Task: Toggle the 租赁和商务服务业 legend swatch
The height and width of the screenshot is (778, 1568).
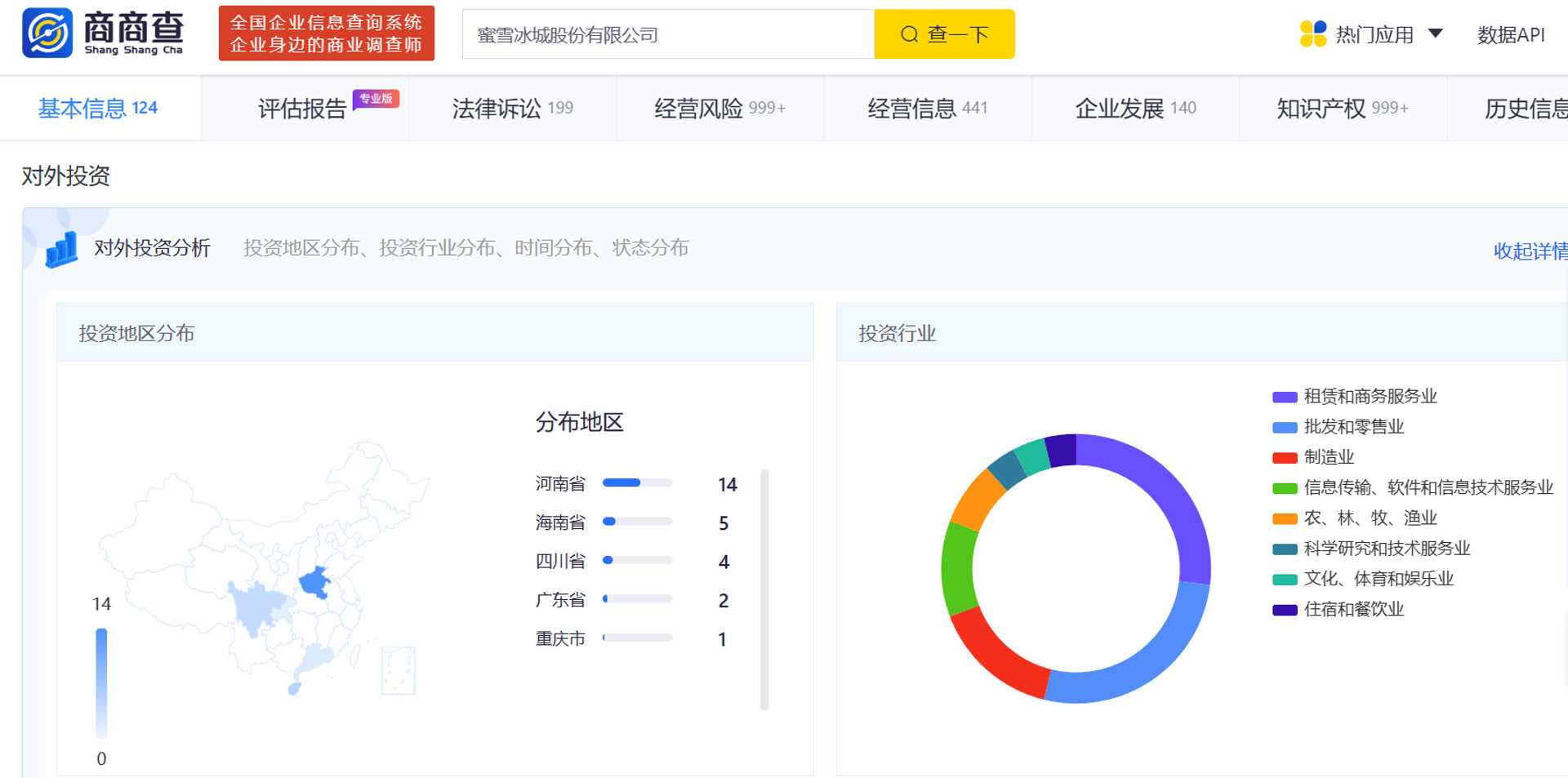Action: click(x=1285, y=397)
